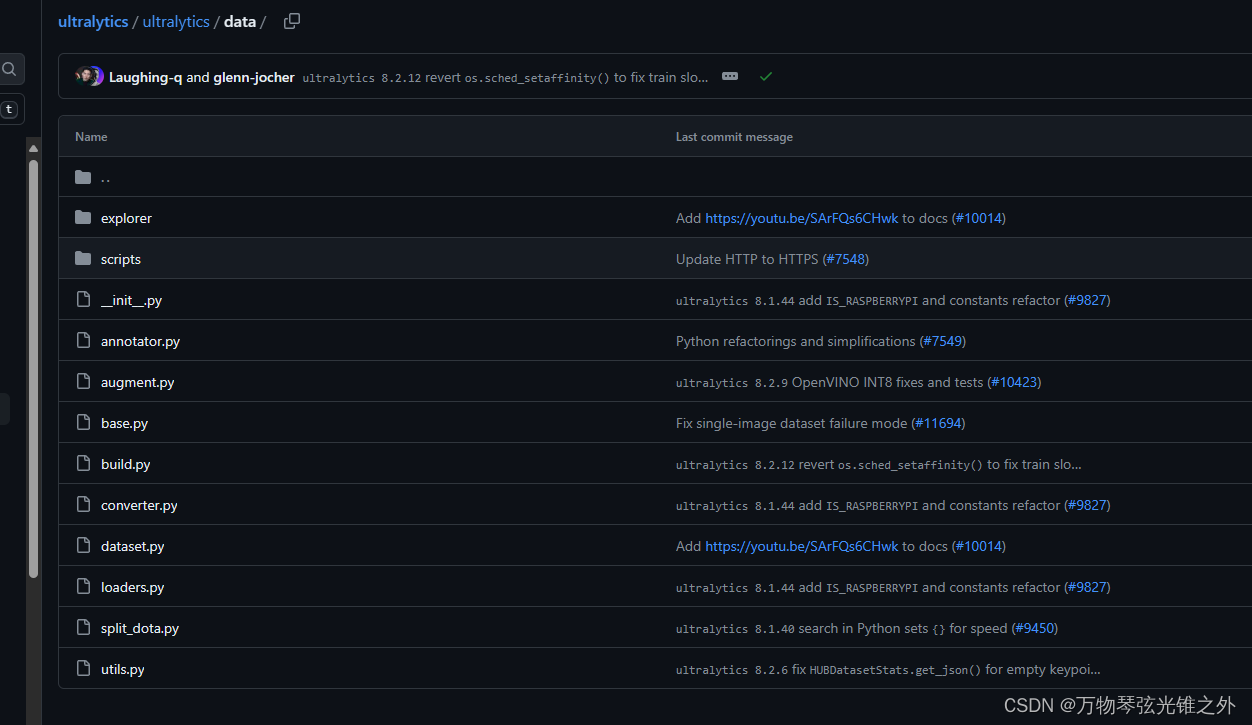This screenshot has height=725, width=1252.
Task: Click the parent directory folder icon
Action: point(83,177)
